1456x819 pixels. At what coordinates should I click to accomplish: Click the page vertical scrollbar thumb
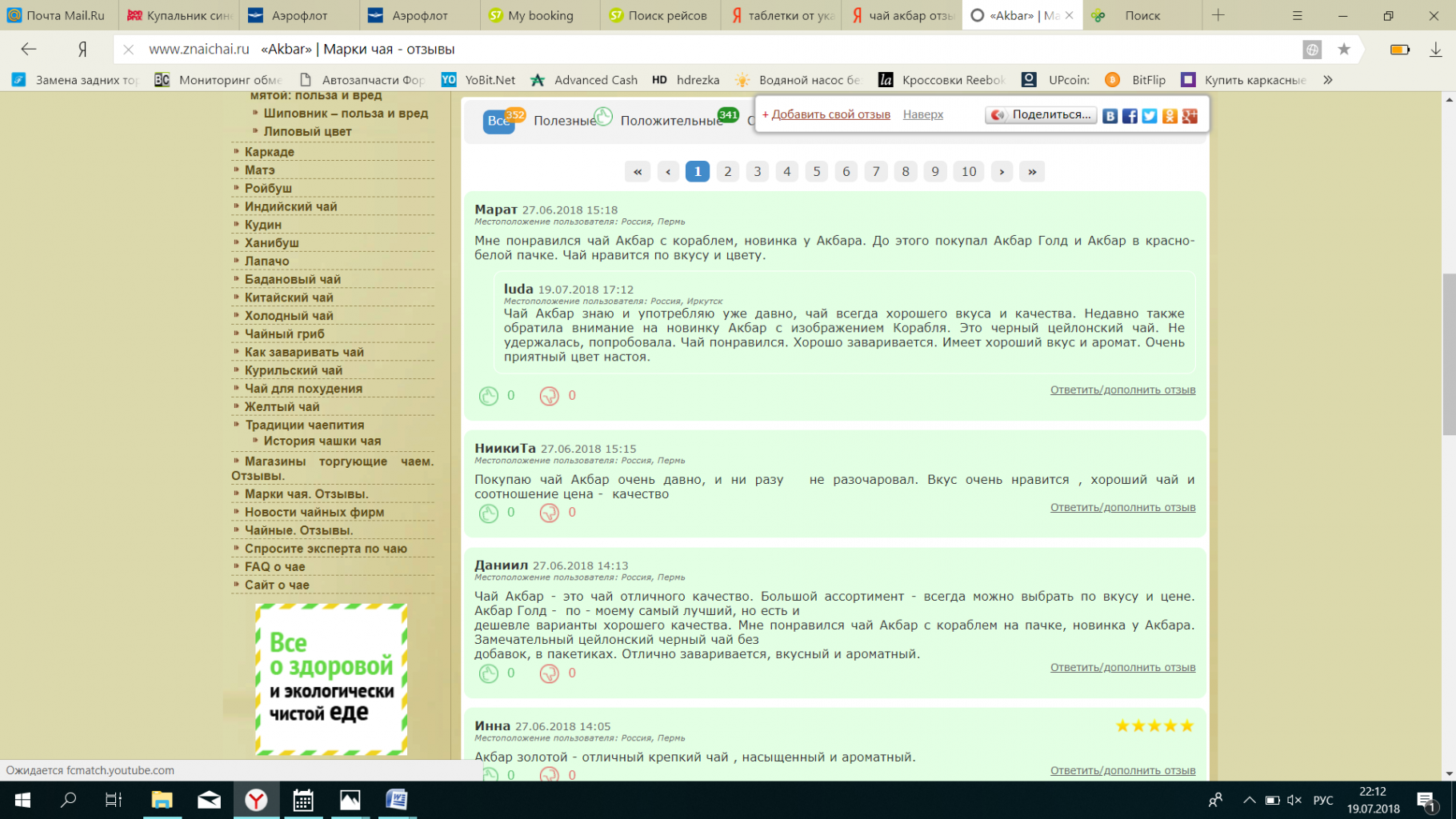tap(1449, 354)
